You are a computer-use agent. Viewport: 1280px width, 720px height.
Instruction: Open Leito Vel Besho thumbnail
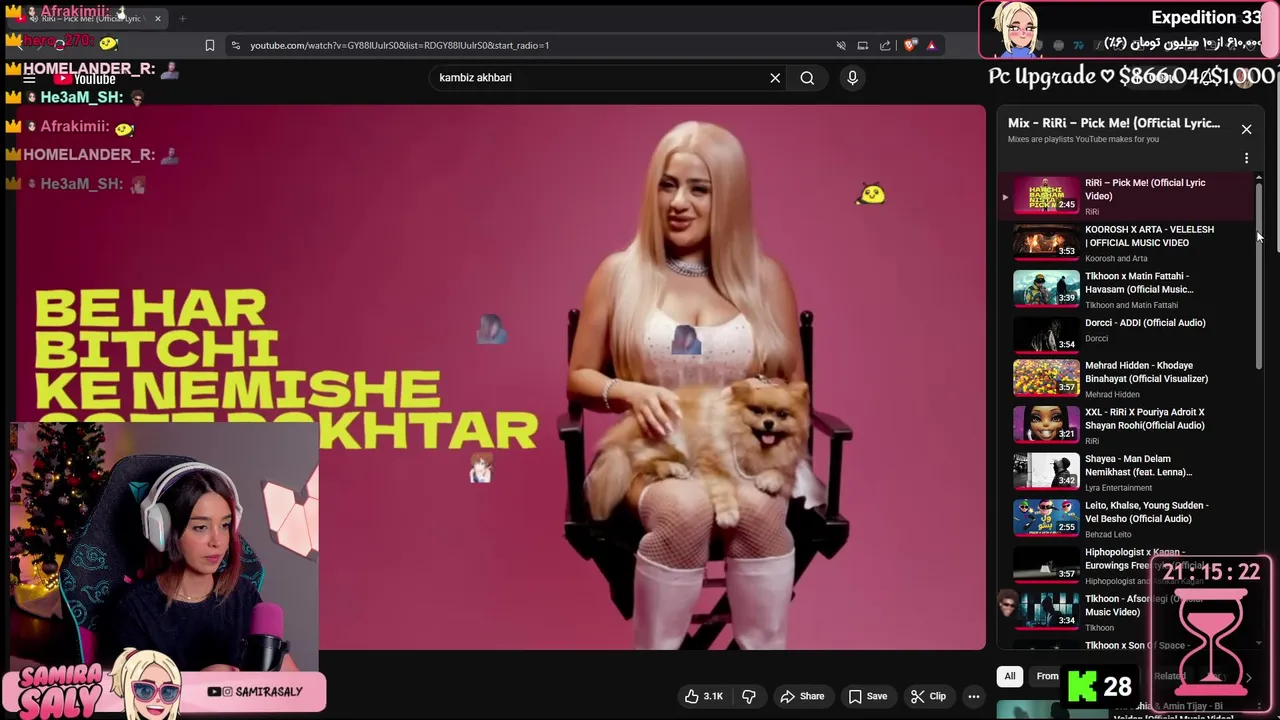1046,518
